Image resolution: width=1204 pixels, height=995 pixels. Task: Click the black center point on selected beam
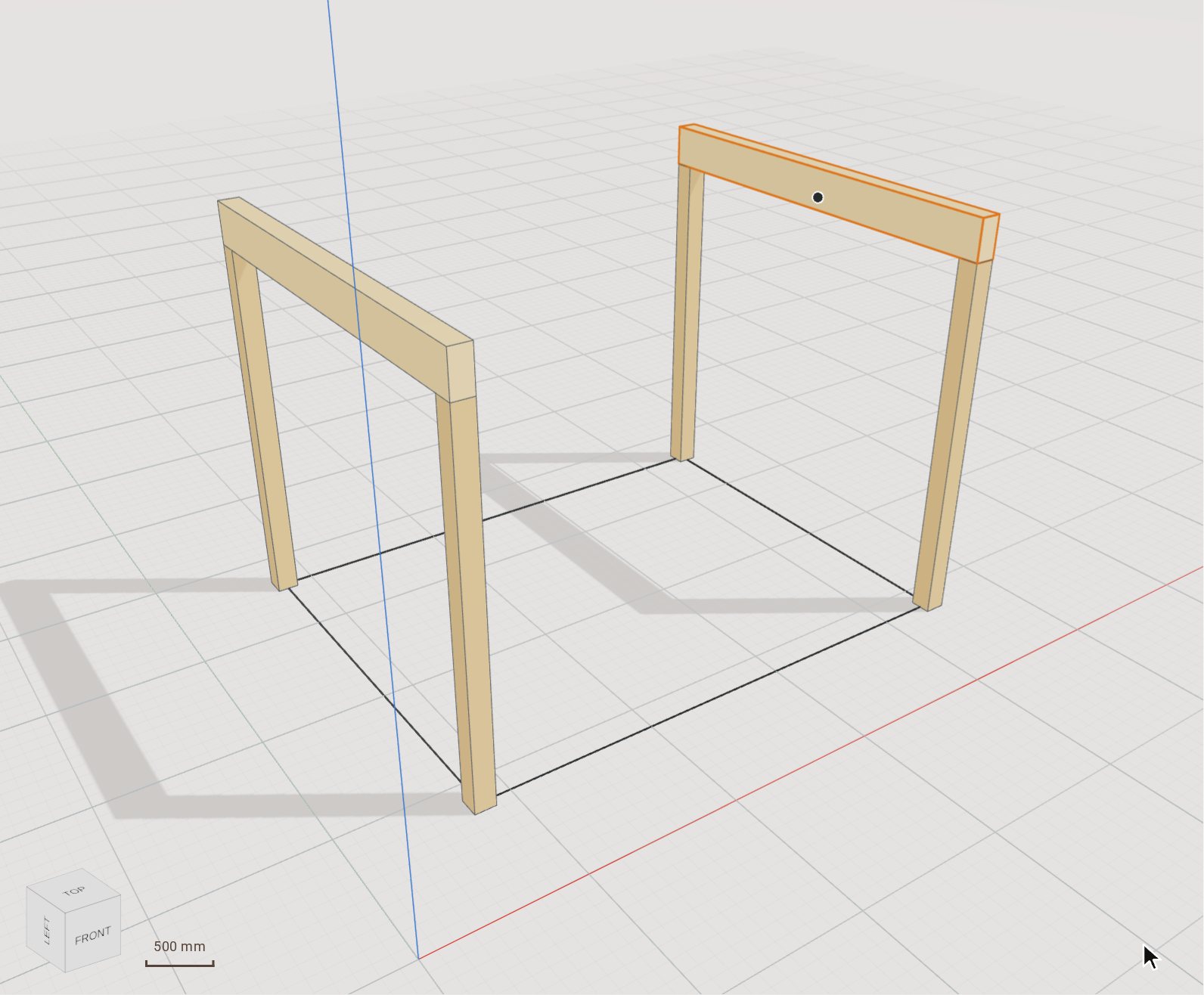coord(818,197)
